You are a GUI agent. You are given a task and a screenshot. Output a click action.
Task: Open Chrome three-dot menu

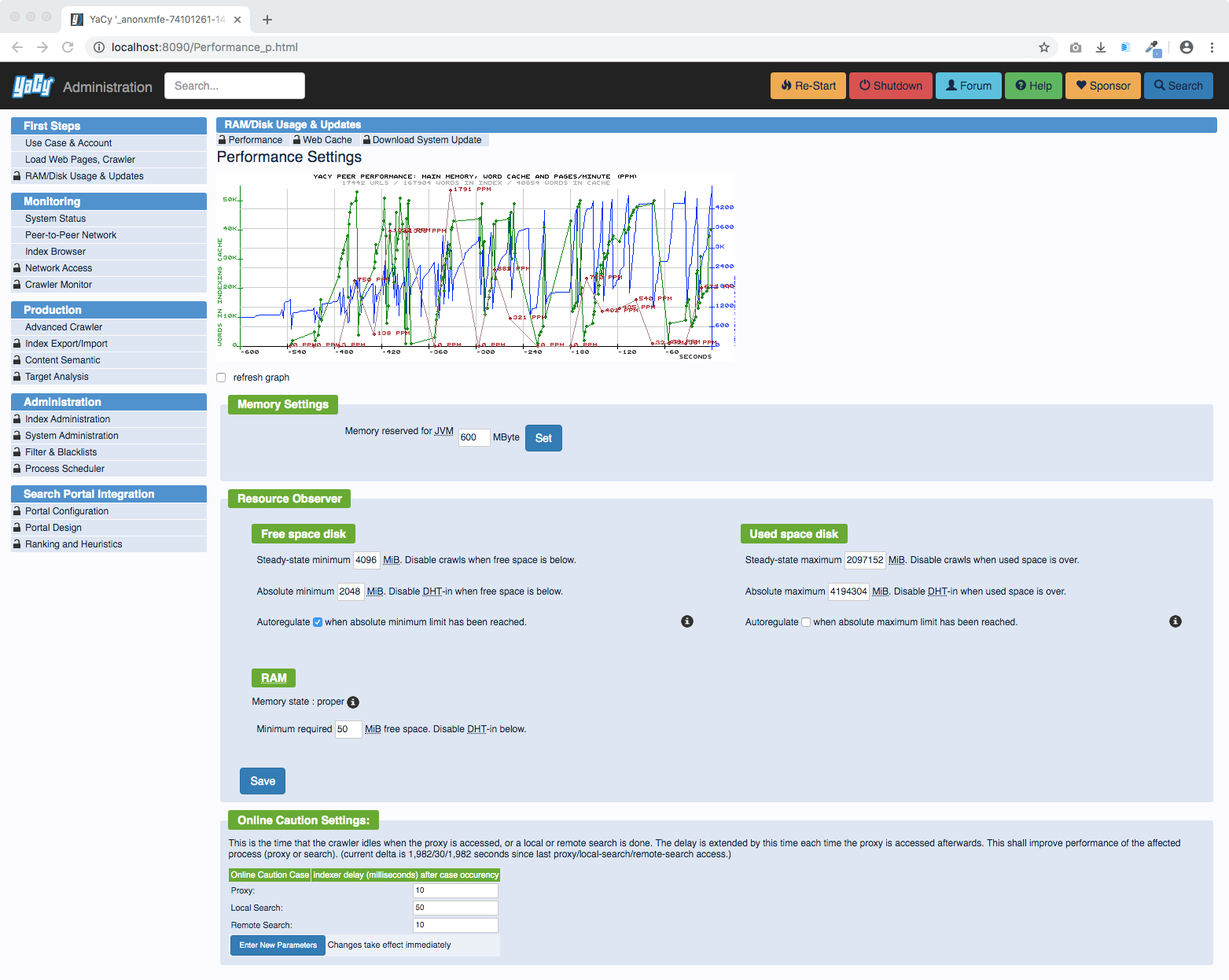(1212, 47)
